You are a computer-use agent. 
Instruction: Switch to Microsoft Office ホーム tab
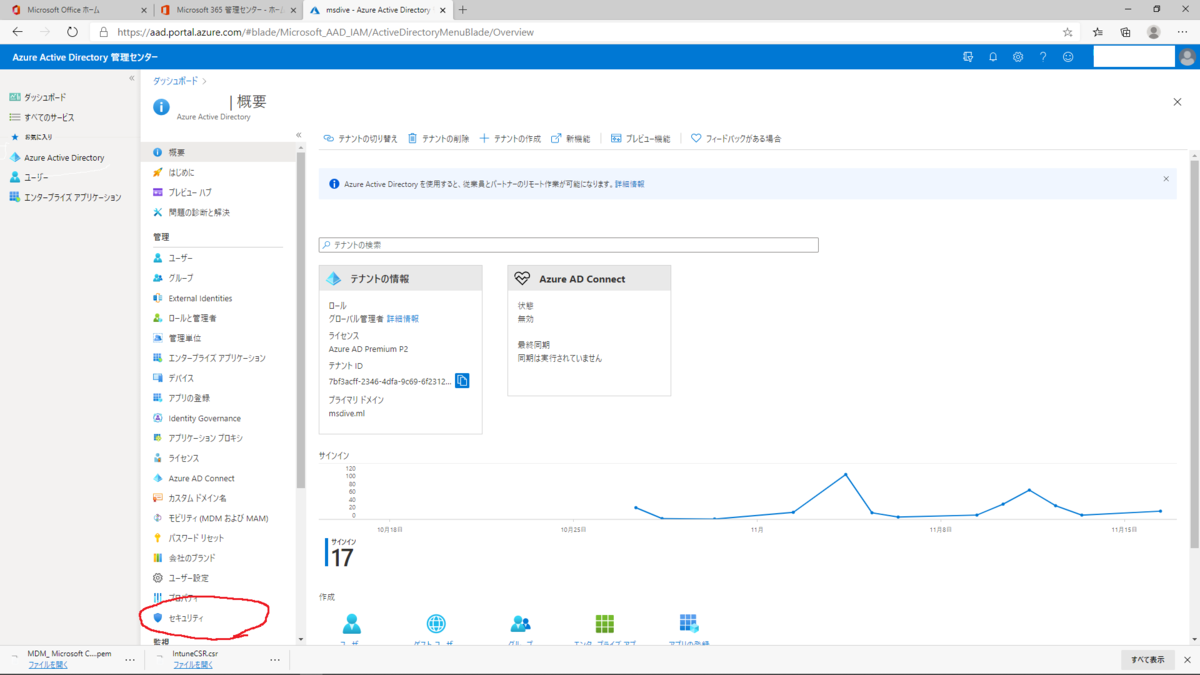point(77,10)
